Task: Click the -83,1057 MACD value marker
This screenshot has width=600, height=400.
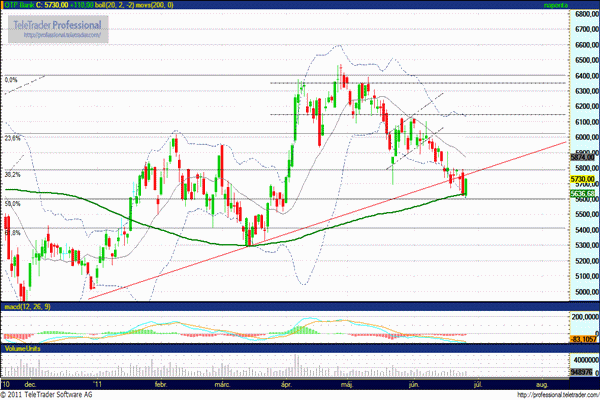Action: click(x=582, y=340)
